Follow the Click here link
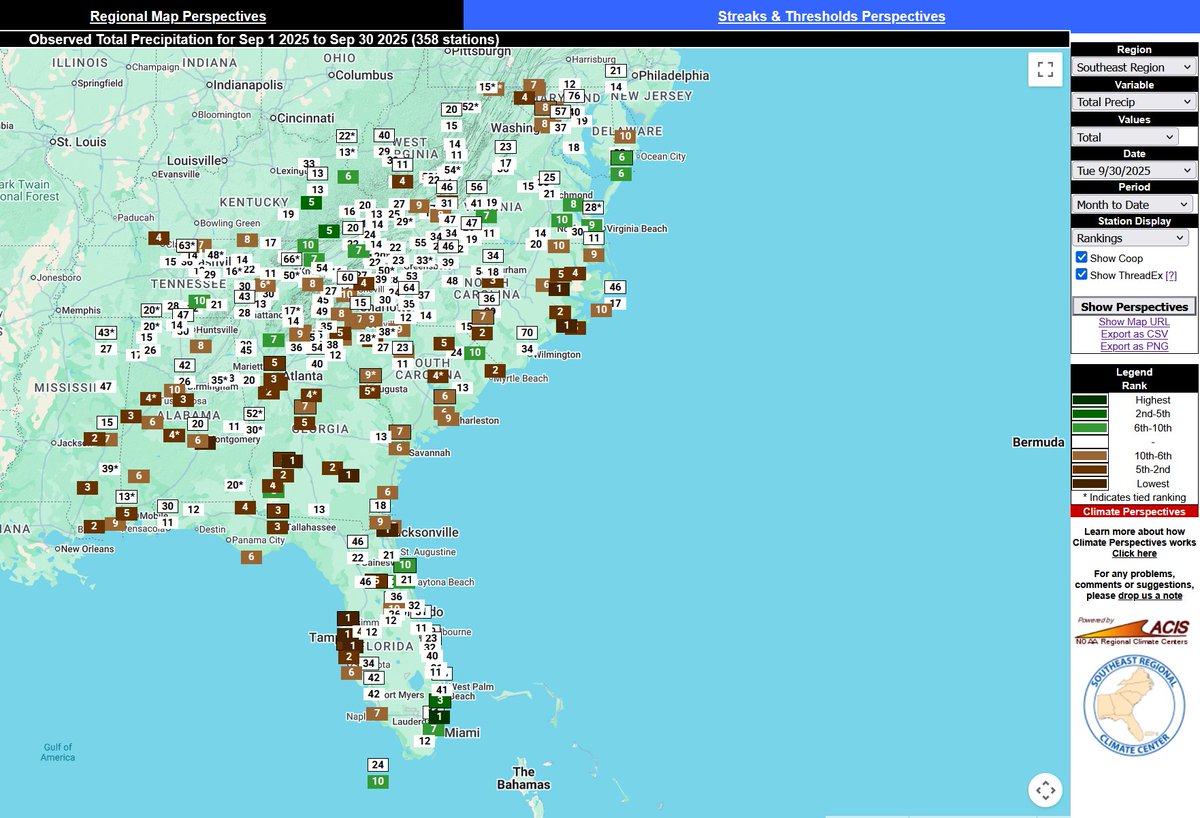 [x=1134, y=553]
